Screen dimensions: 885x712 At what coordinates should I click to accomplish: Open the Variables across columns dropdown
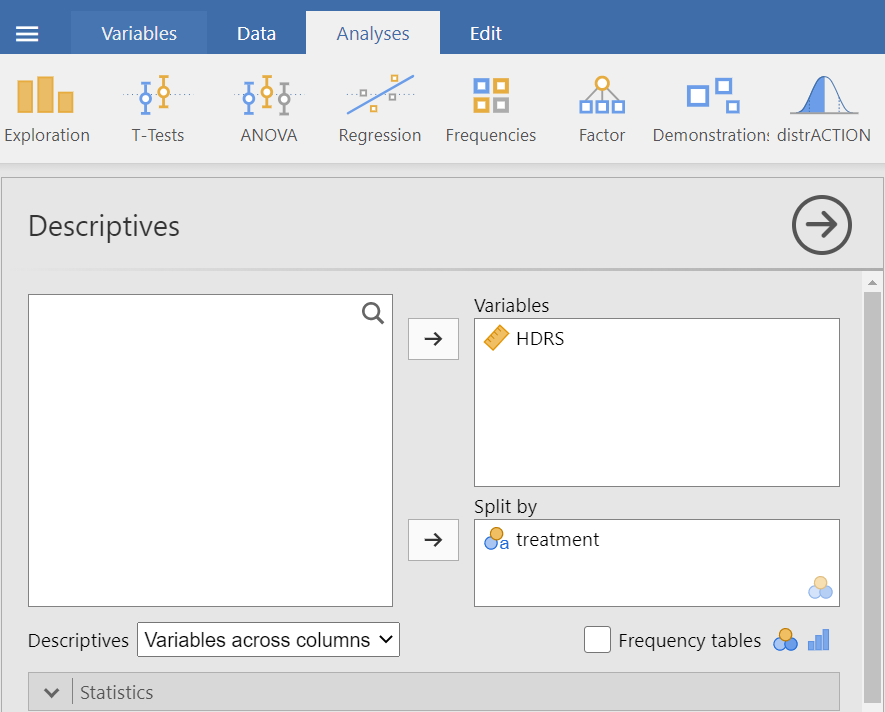[268, 640]
